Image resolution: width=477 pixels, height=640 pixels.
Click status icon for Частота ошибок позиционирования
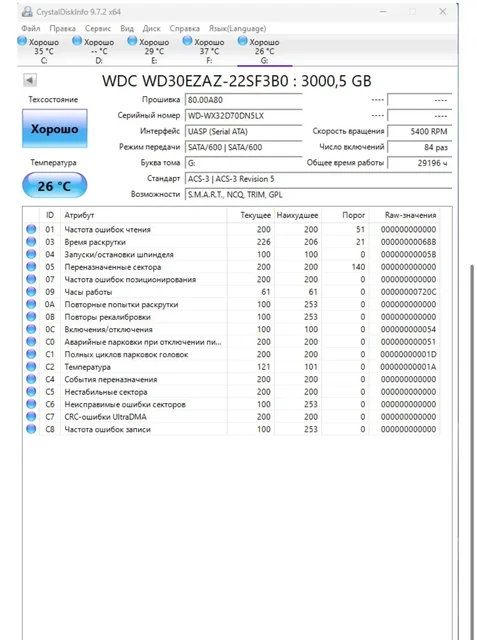coord(31,279)
